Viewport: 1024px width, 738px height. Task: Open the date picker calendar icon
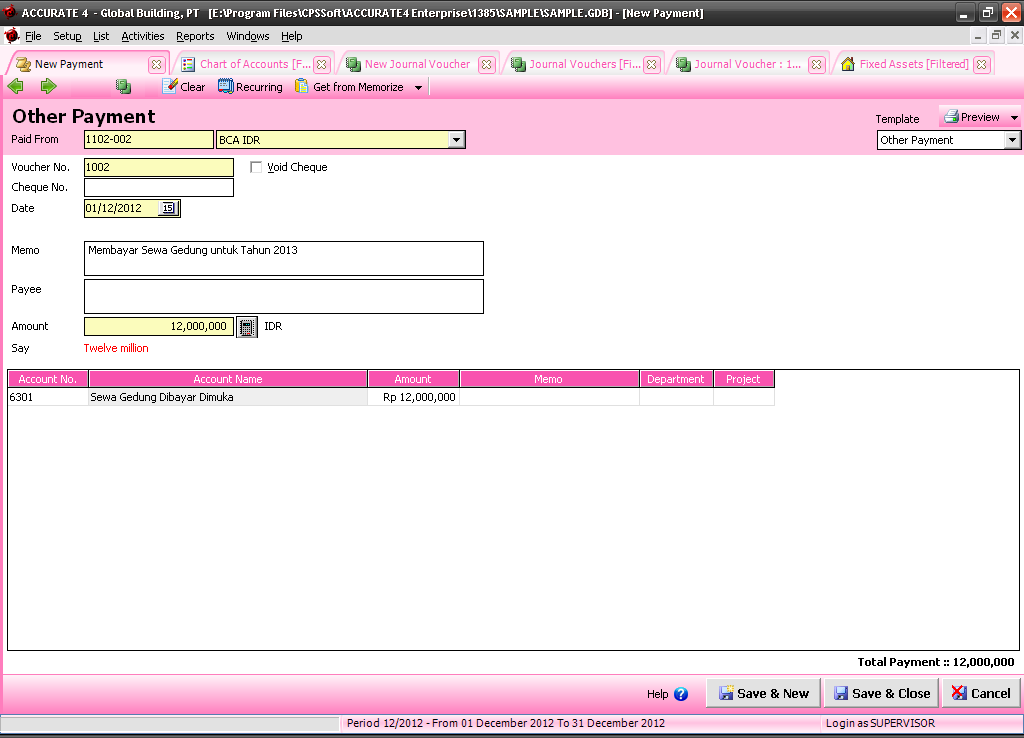(168, 209)
